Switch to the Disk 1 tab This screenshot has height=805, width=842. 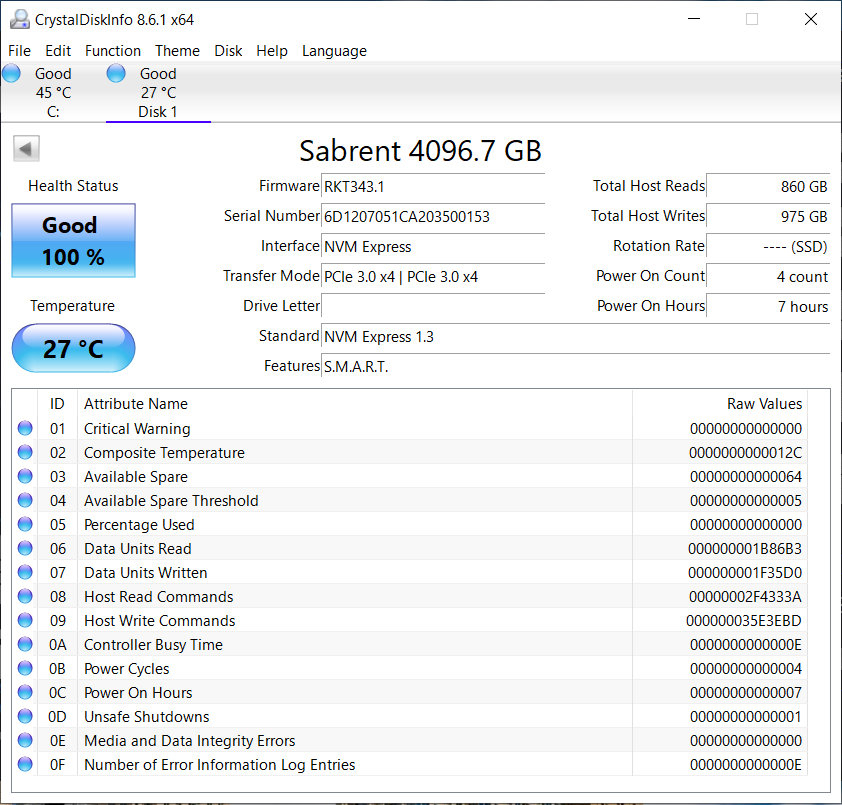pyautogui.click(x=158, y=93)
